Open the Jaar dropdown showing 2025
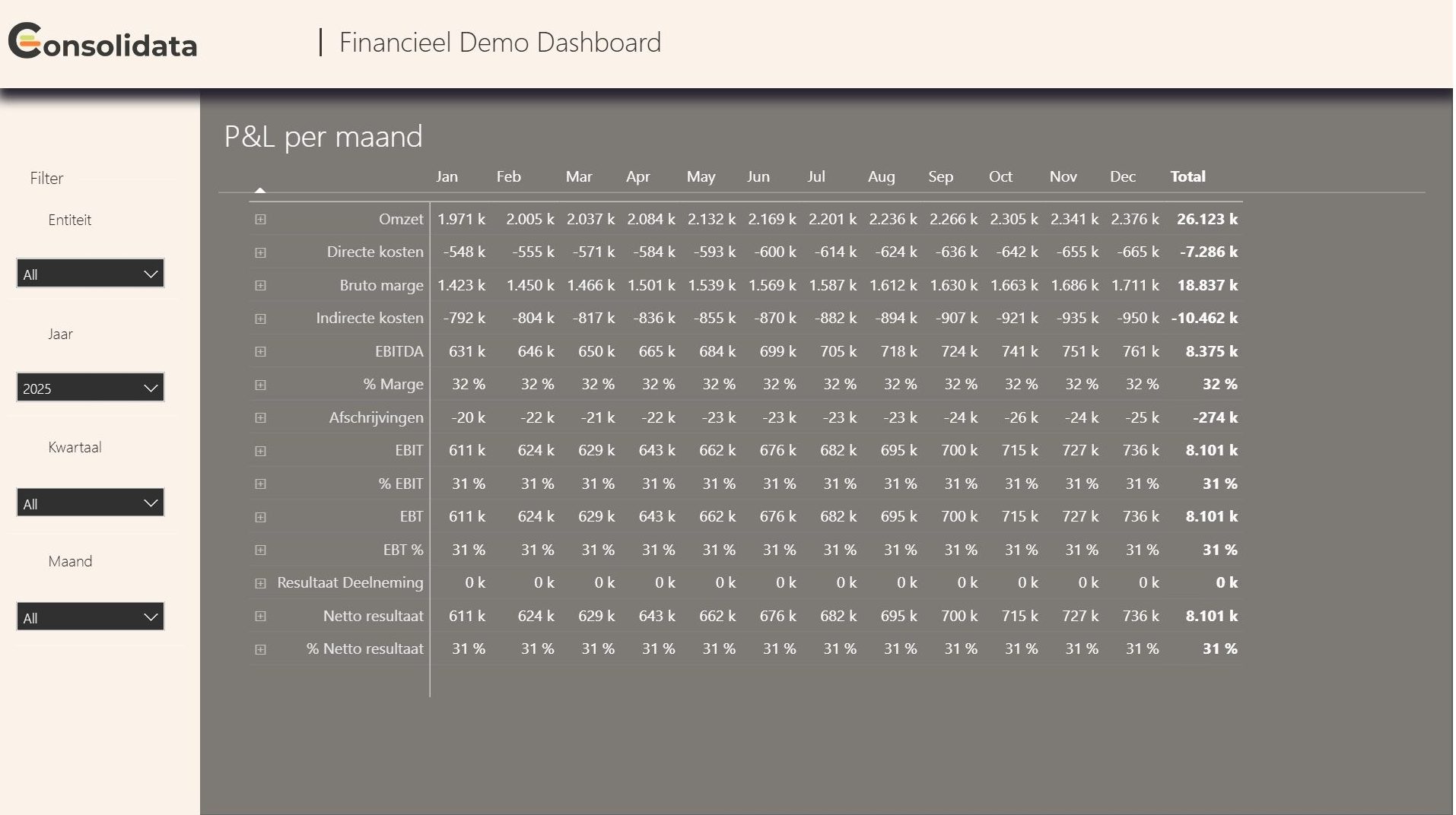This screenshot has height=815, width=1456. click(x=91, y=388)
